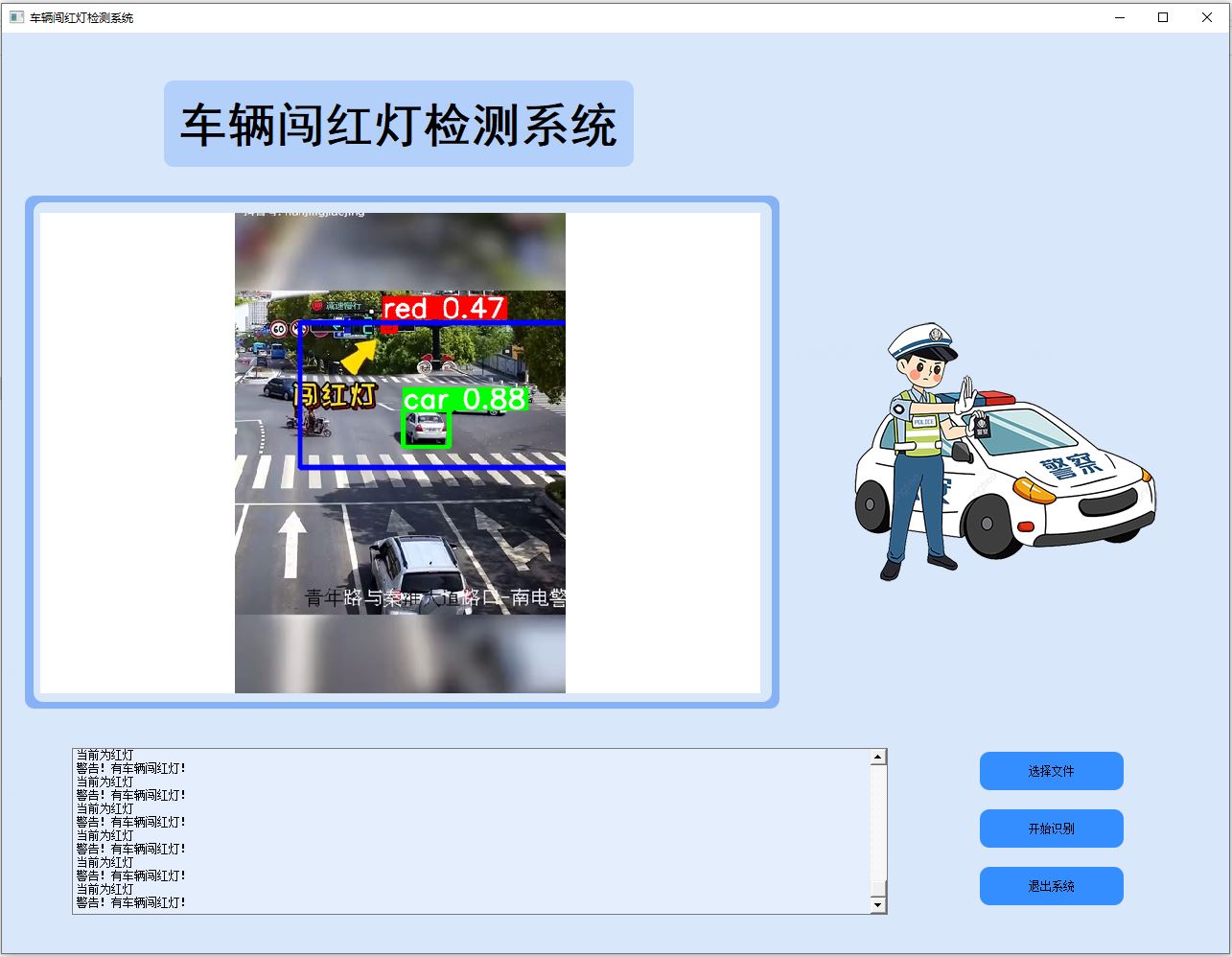Click the app icon in title bar
This screenshot has width=1232, height=957.
pyautogui.click(x=16, y=17)
